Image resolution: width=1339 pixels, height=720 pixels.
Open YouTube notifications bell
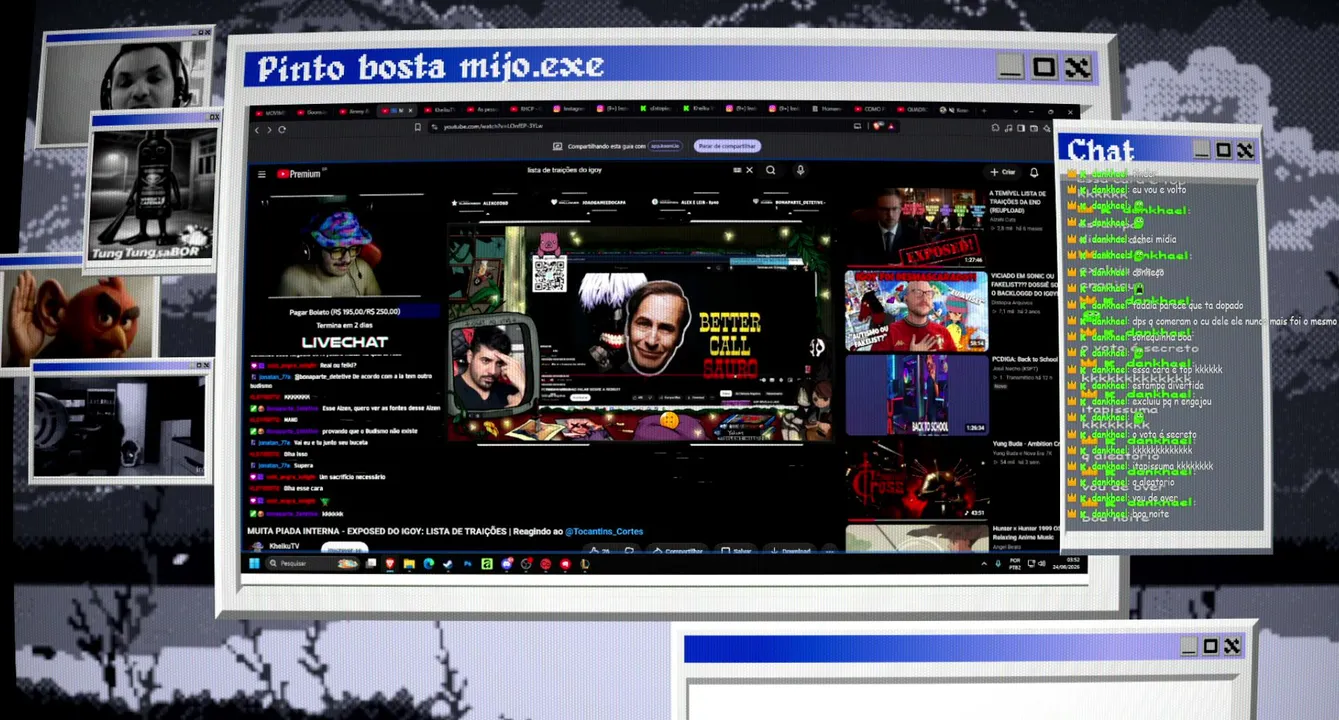[x=1034, y=172]
